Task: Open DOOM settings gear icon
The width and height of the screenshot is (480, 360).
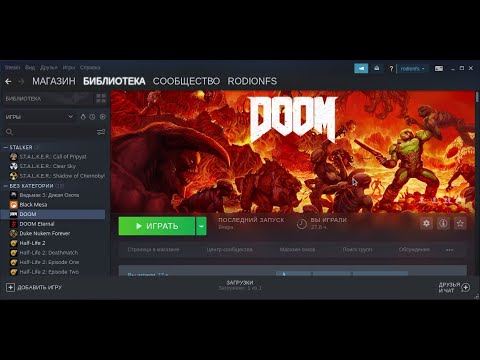Action: (x=426, y=223)
